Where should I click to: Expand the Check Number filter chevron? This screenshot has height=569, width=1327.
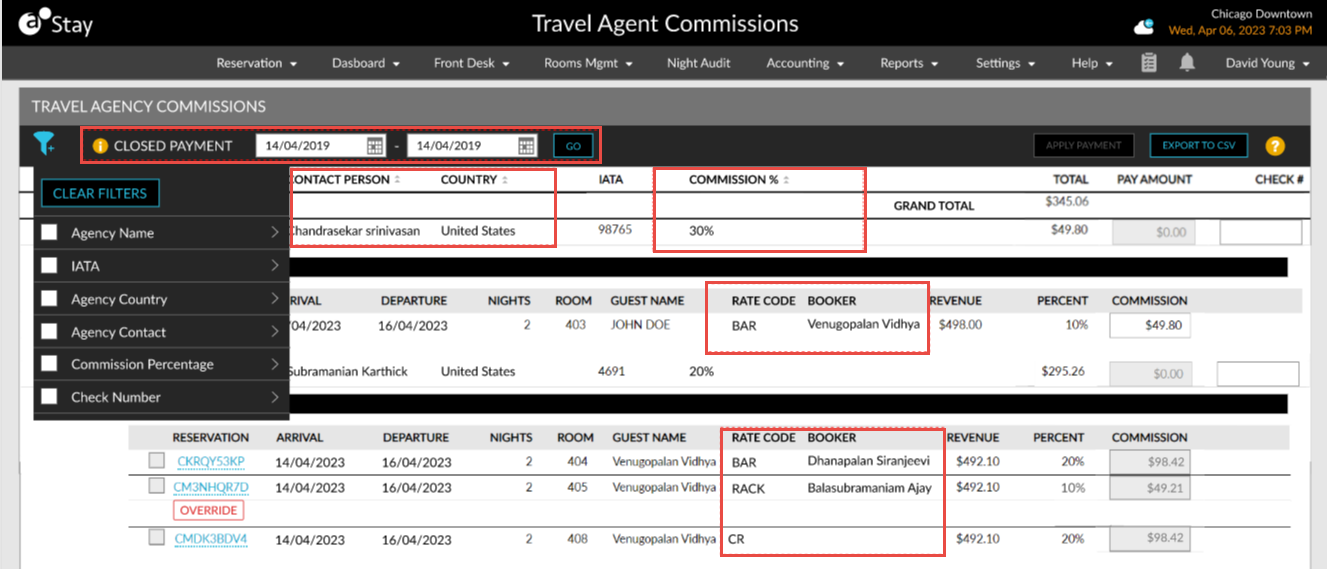pyautogui.click(x=275, y=397)
